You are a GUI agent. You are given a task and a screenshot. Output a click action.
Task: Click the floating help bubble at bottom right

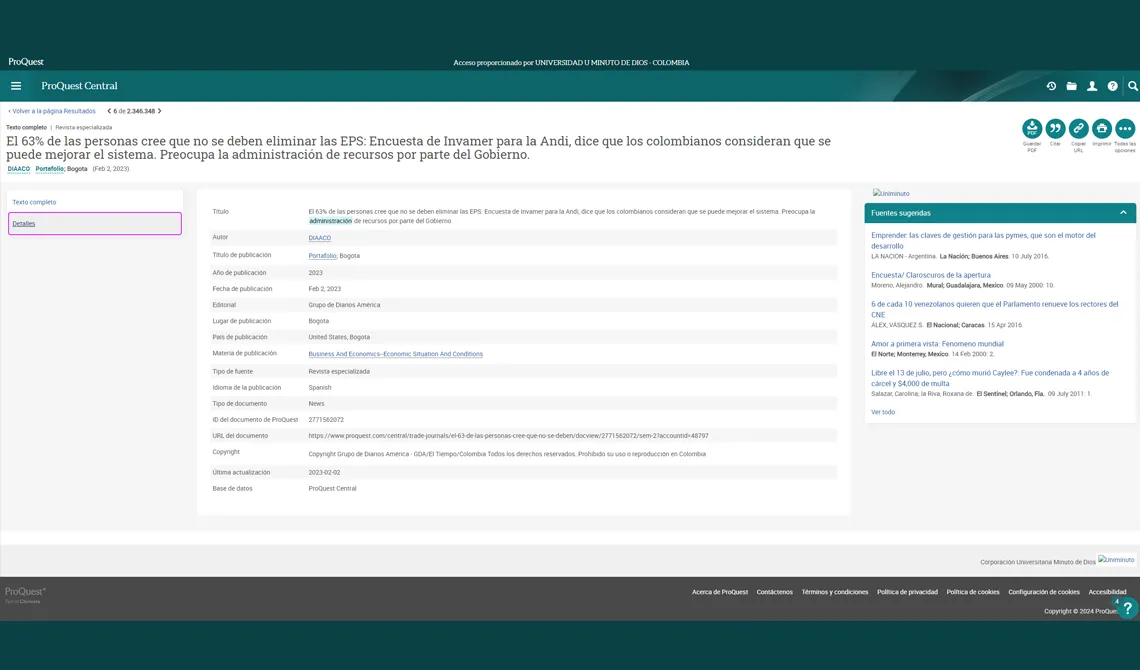(1127, 608)
